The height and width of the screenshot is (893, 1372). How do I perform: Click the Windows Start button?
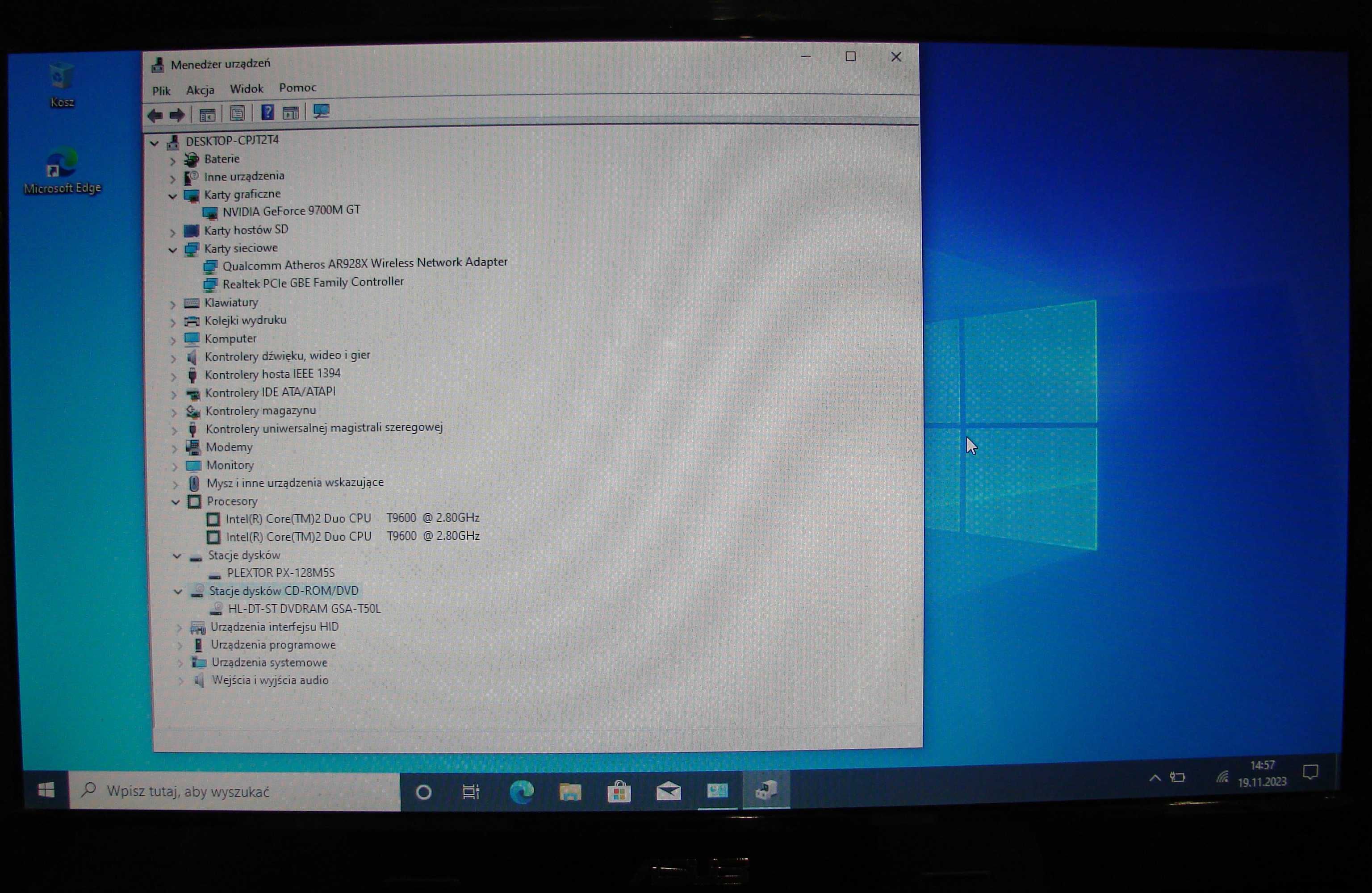coord(46,790)
